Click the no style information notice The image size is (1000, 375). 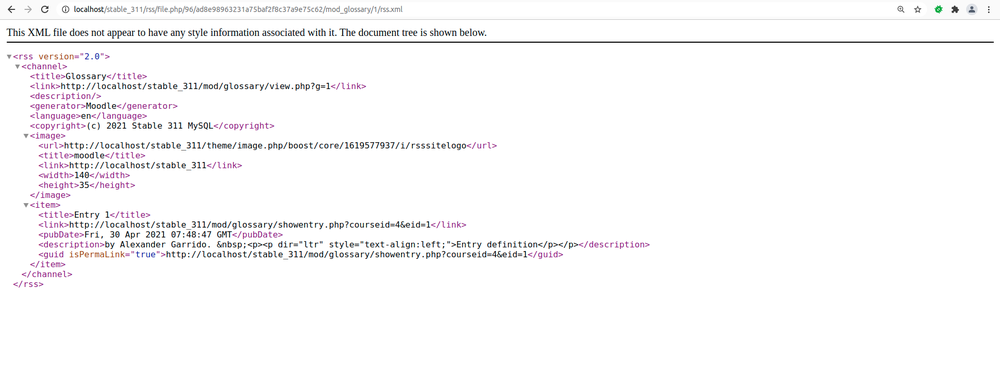[247, 33]
